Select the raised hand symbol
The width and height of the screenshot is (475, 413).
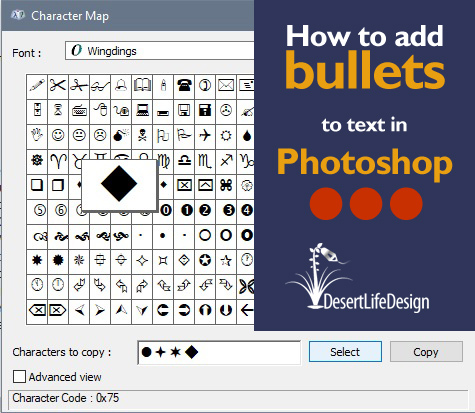(x=37, y=135)
